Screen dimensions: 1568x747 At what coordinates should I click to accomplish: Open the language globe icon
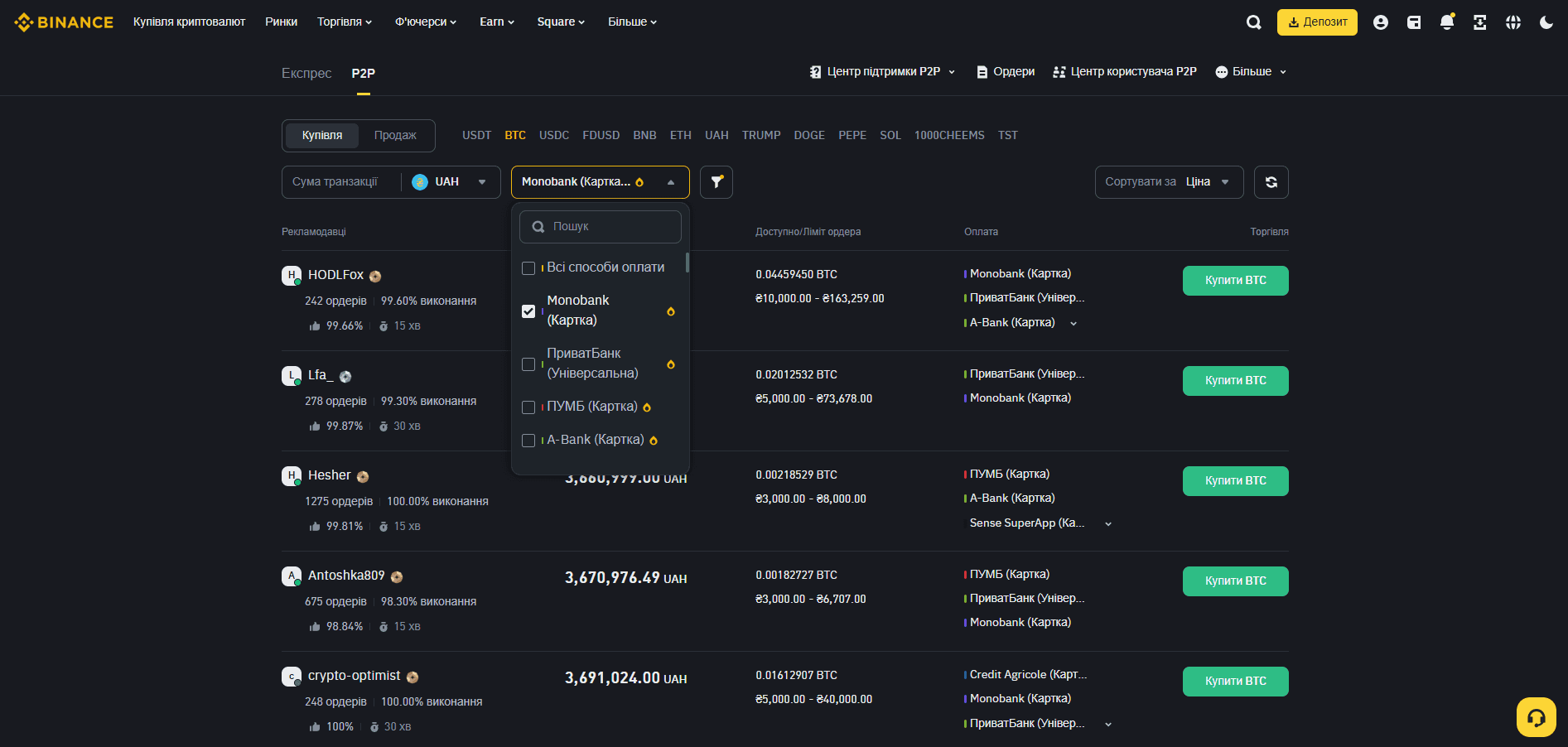1513,22
